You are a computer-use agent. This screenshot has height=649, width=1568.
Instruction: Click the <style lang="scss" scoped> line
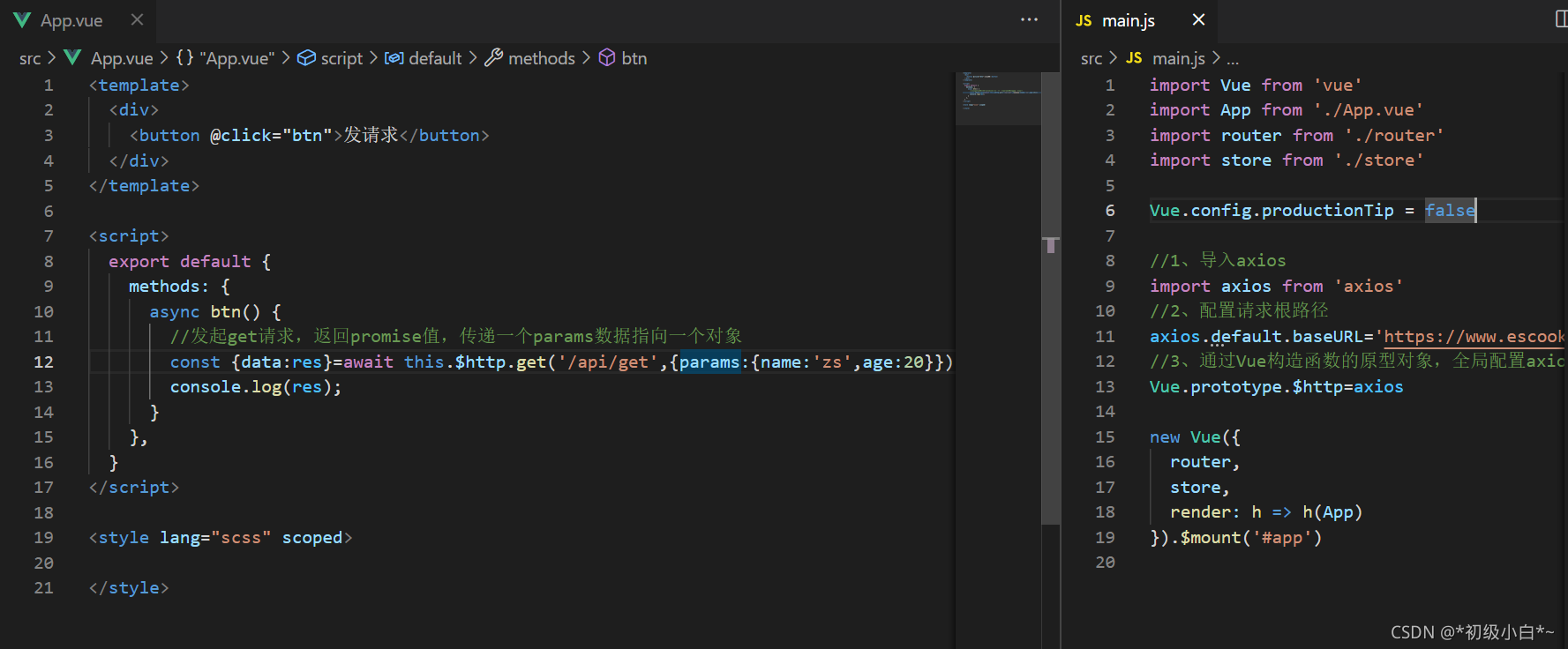coord(221,538)
